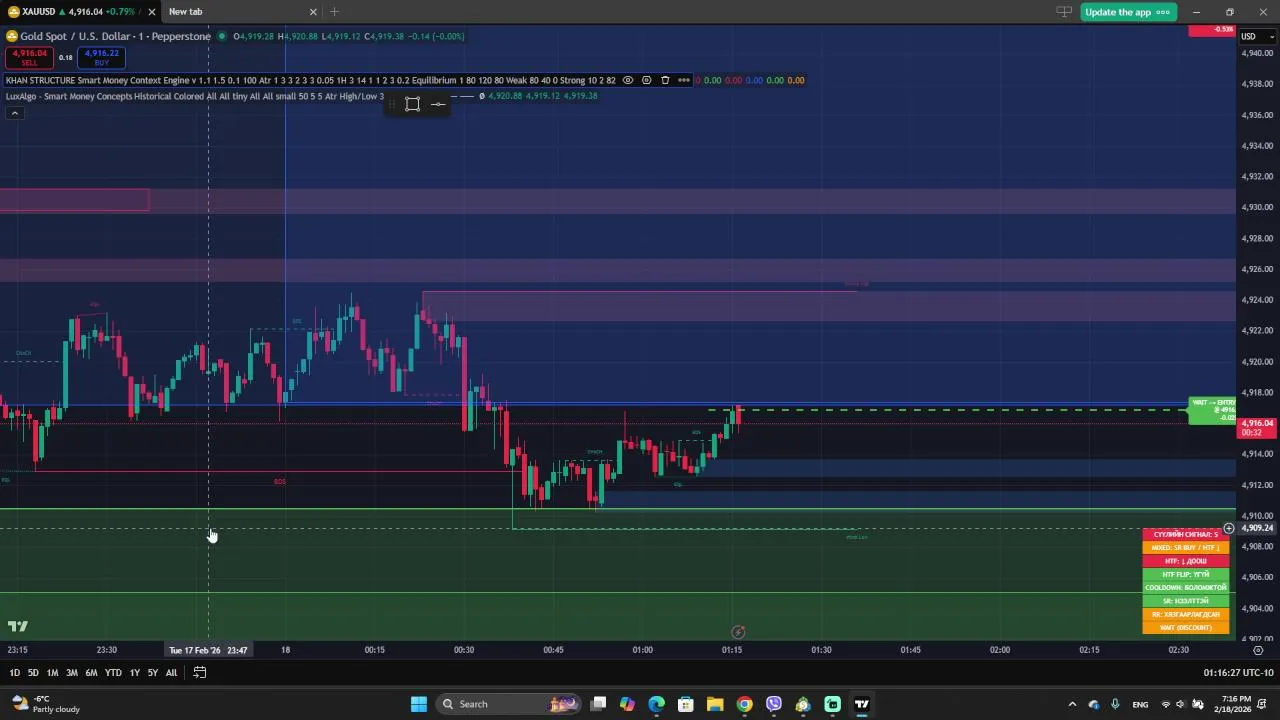Select the 1M time range

click(x=52, y=673)
